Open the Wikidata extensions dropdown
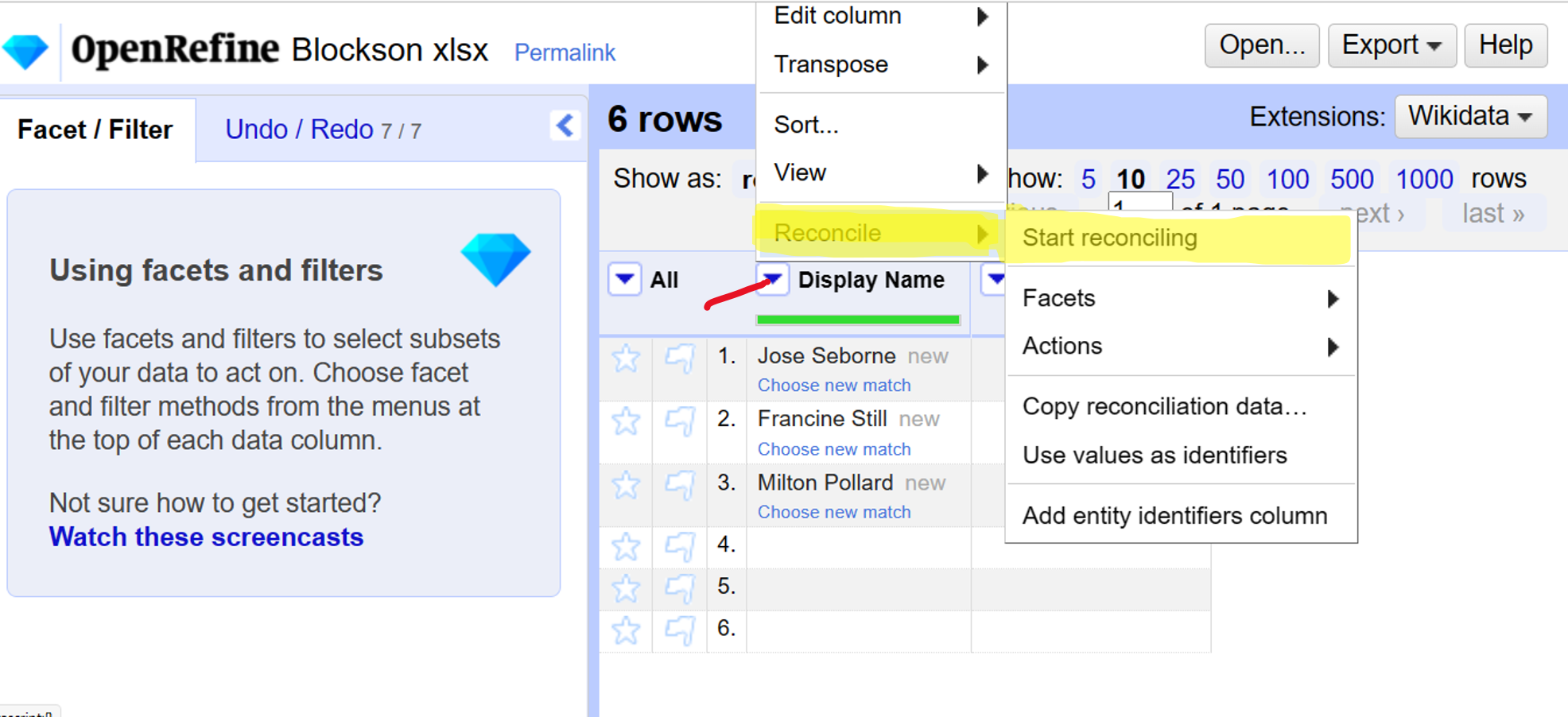The width and height of the screenshot is (1568, 717). [1470, 116]
